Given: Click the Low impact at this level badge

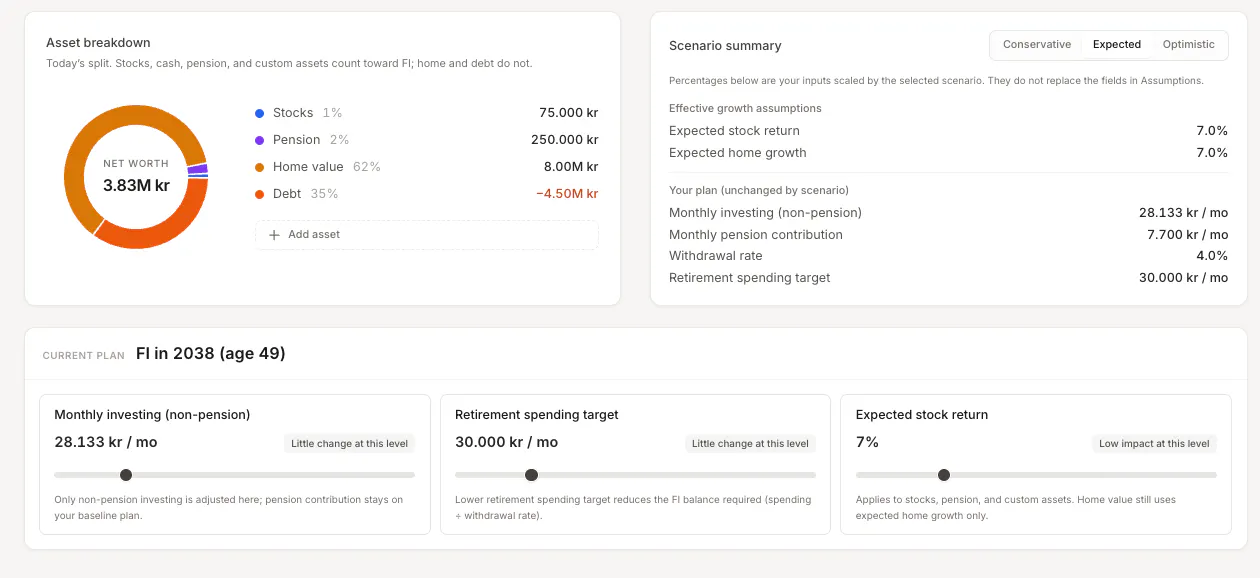Looking at the screenshot, I should point(1154,444).
